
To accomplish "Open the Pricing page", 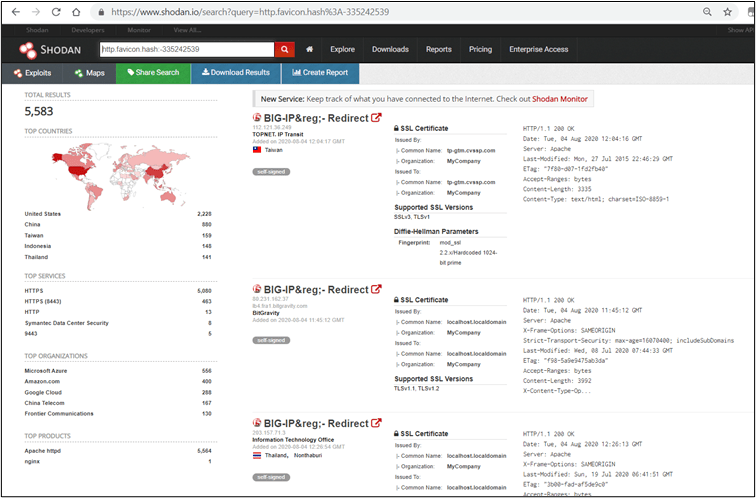I will pyautogui.click(x=480, y=49).
